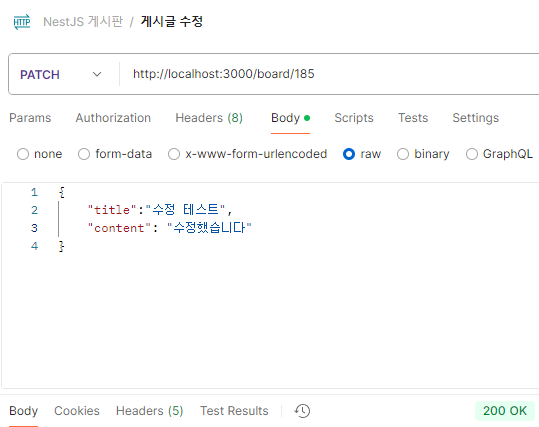Click the request URL input field
Viewport: 539px width, 427px height.
pyautogui.click(x=330, y=74)
